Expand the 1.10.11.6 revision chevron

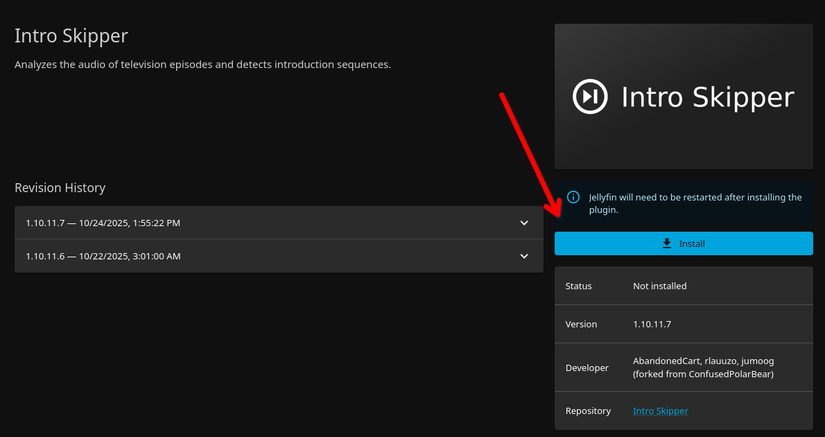(x=524, y=256)
